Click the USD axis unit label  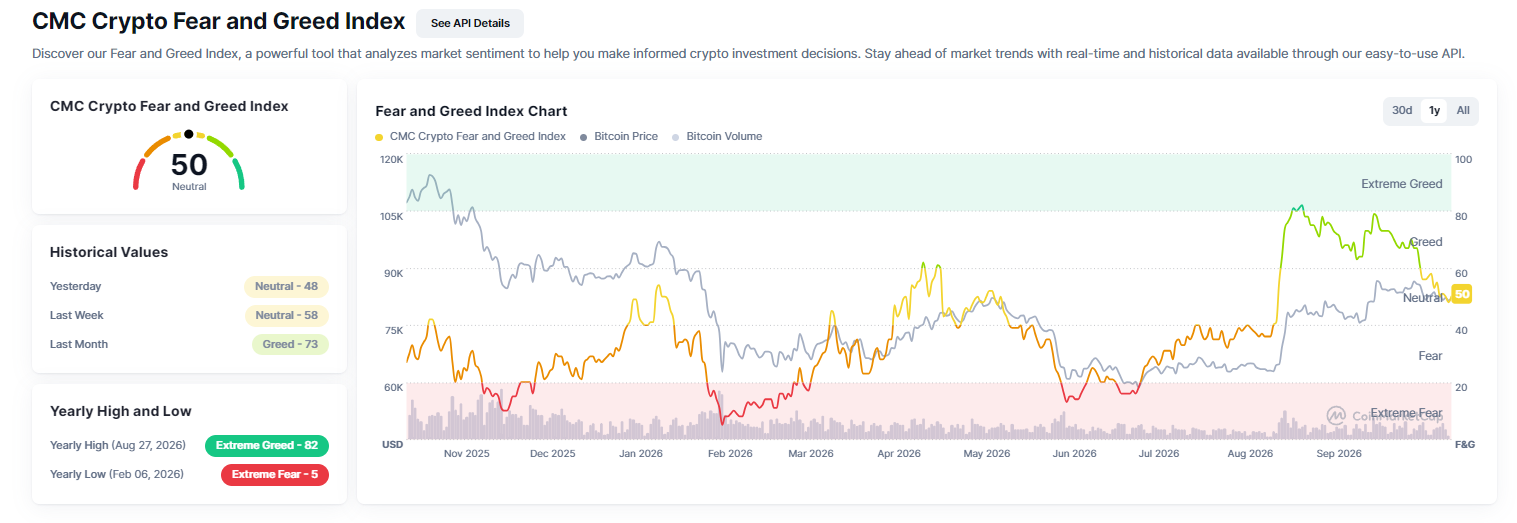[392, 443]
